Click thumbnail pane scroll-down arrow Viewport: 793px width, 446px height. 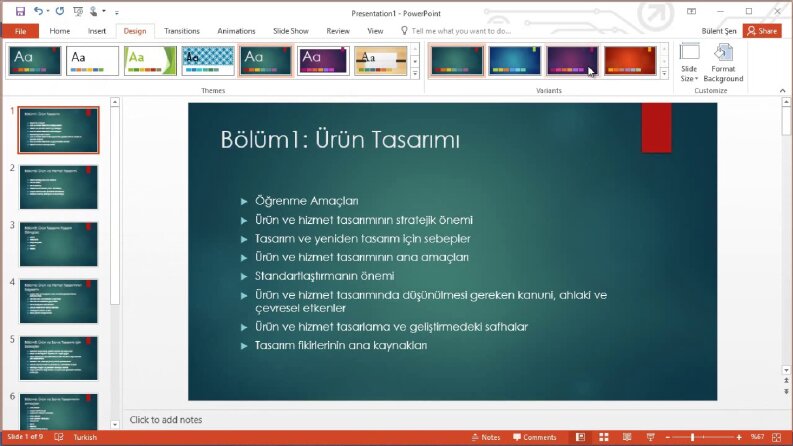click(x=115, y=425)
